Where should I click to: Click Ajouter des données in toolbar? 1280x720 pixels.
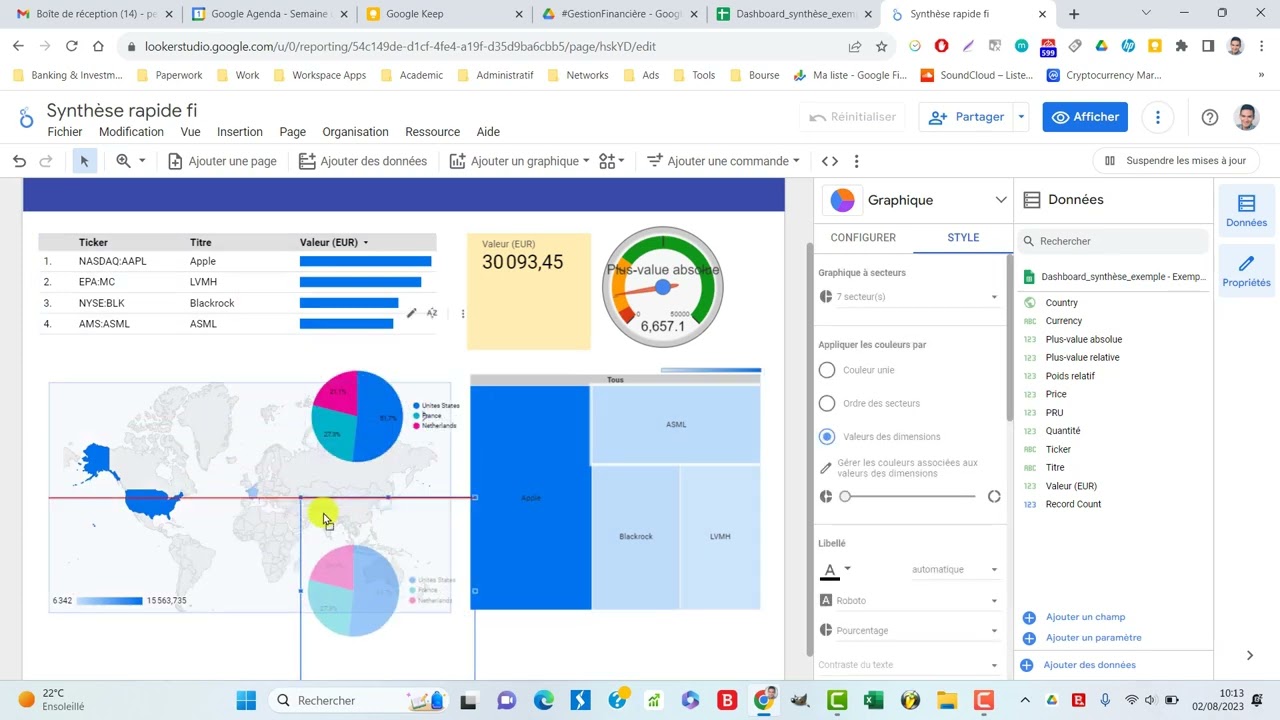point(363,161)
